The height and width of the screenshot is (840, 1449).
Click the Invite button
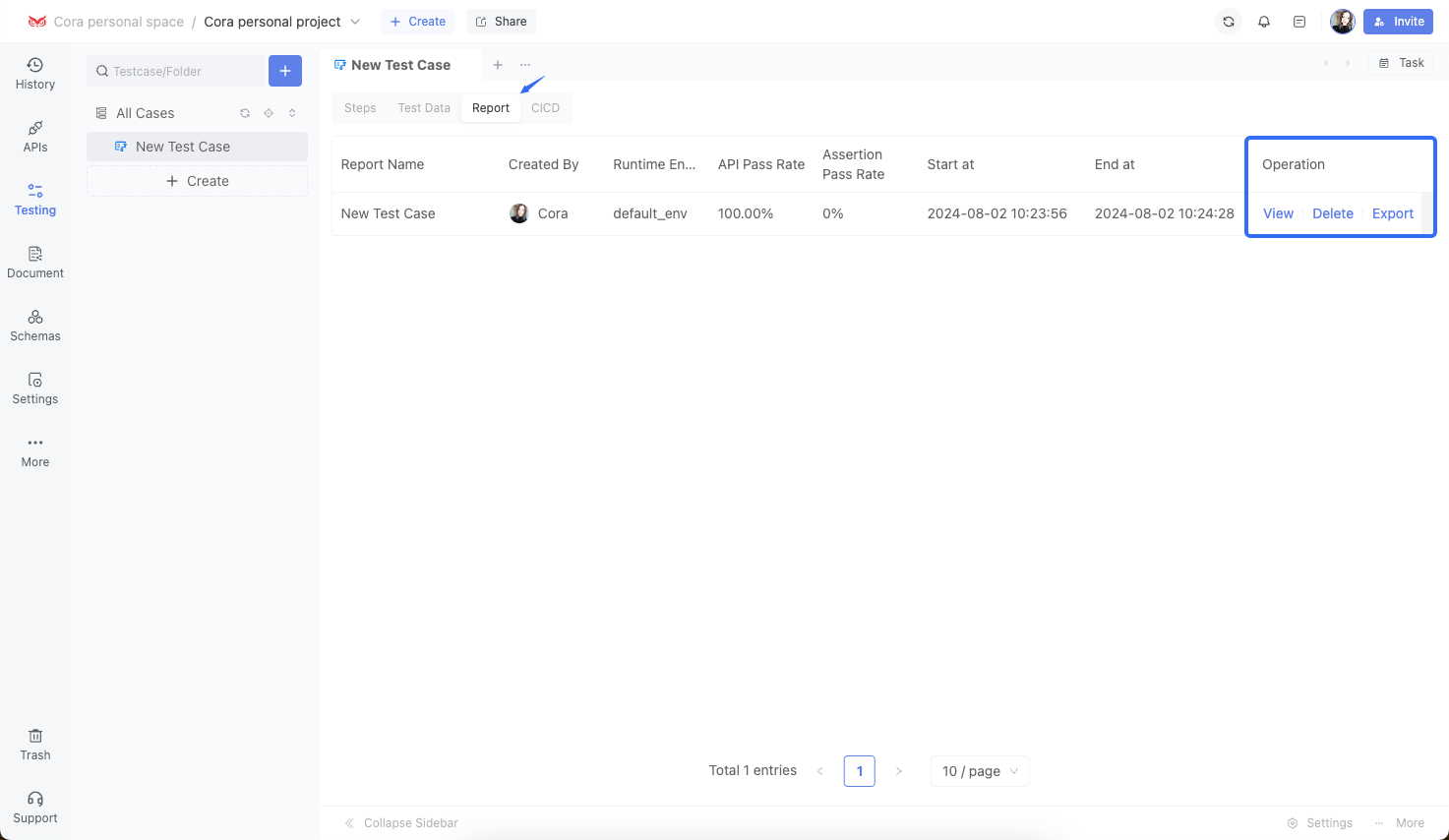[x=1398, y=22]
